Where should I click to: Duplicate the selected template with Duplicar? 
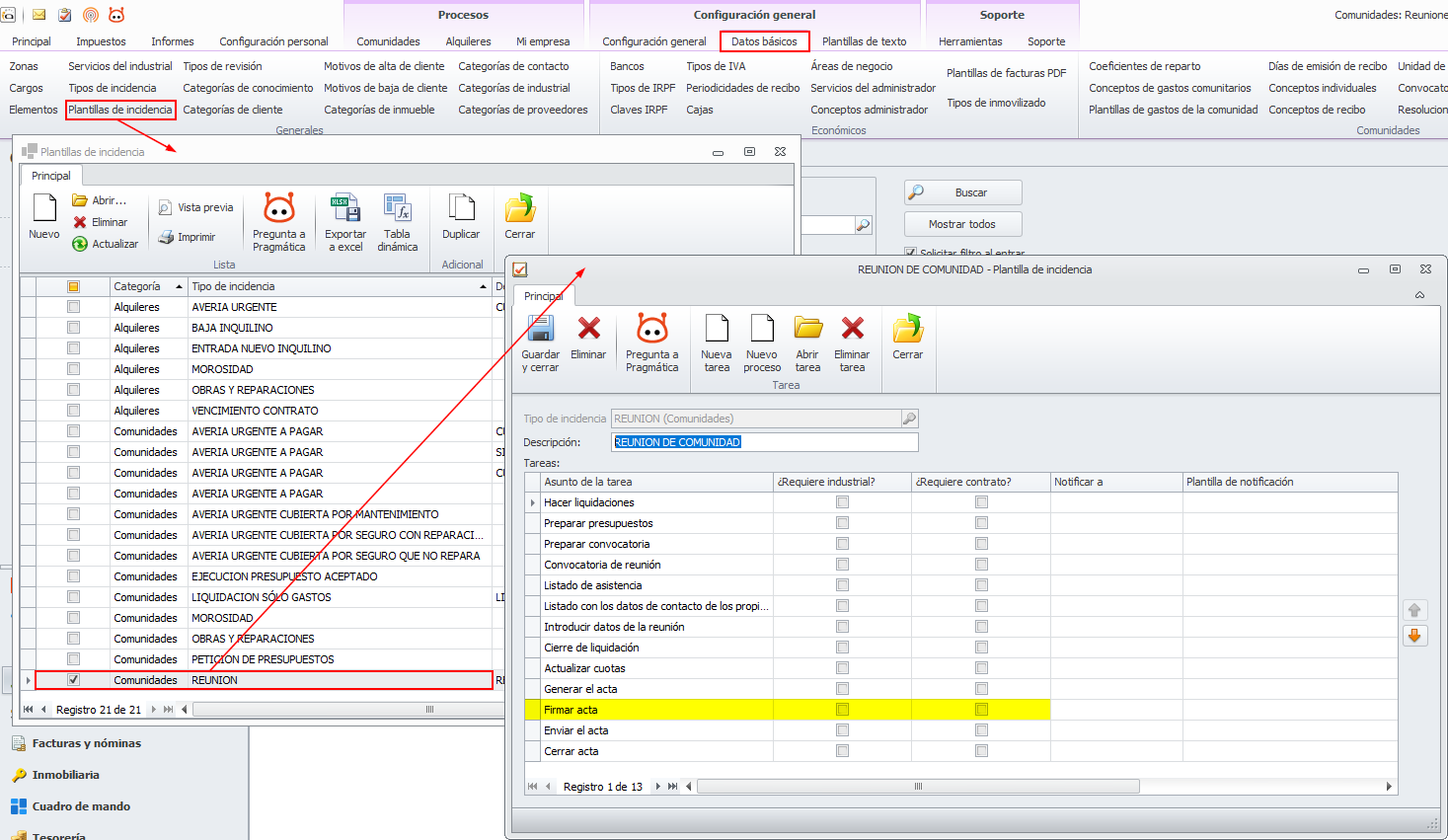click(x=461, y=217)
